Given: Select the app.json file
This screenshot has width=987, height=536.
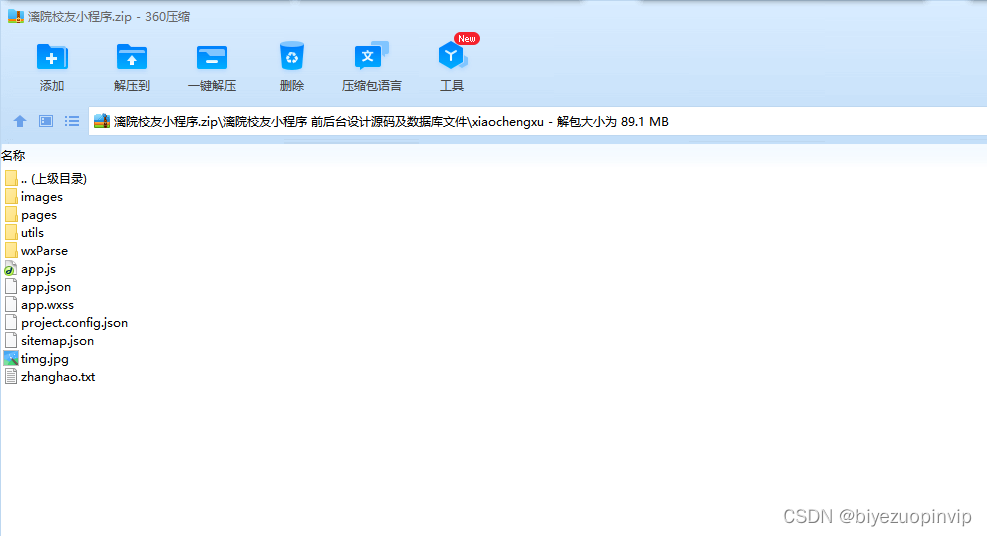Looking at the screenshot, I should pos(37,287).
